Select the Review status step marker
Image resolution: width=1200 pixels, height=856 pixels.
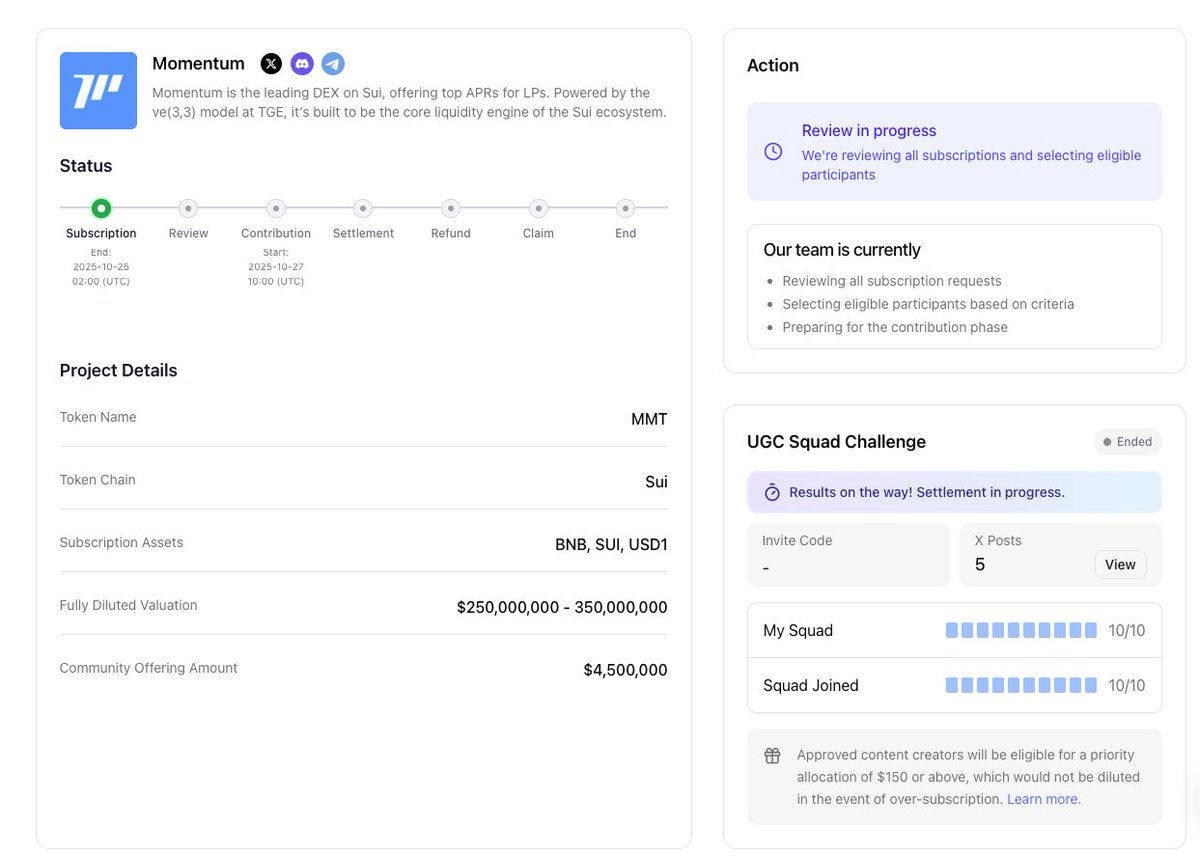pyautogui.click(x=188, y=208)
